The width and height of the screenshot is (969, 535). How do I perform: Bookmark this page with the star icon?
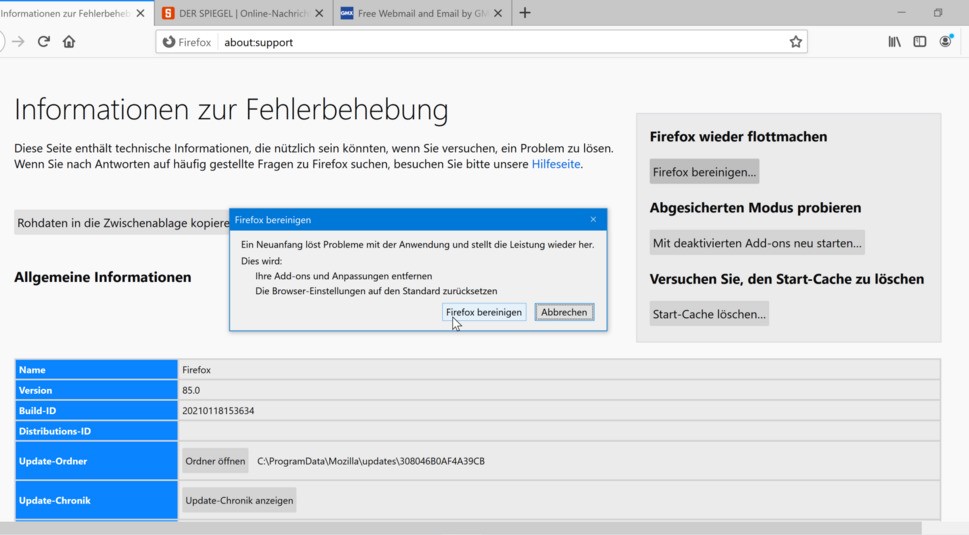tap(795, 42)
